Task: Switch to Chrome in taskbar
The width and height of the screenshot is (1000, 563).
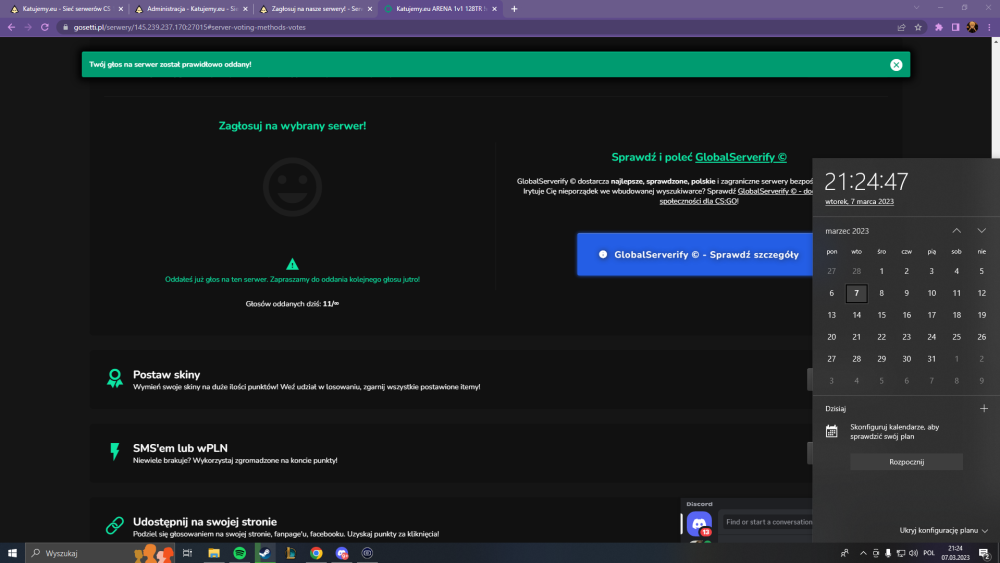Action: point(316,553)
